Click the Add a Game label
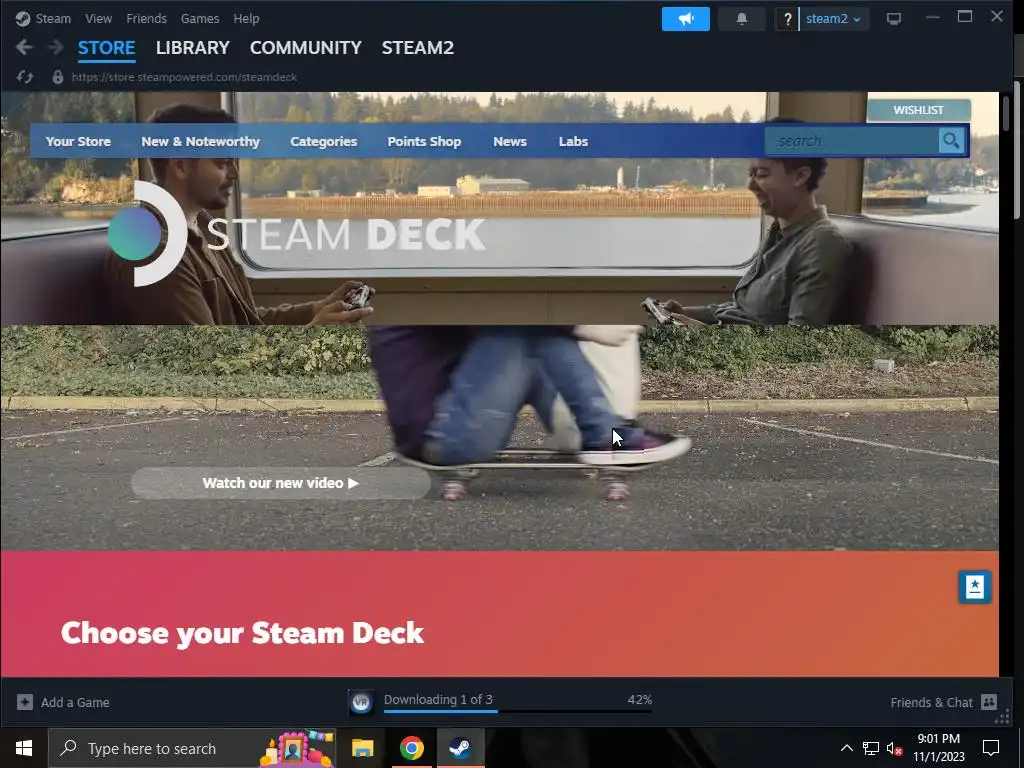1024x768 pixels. click(x=75, y=702)
